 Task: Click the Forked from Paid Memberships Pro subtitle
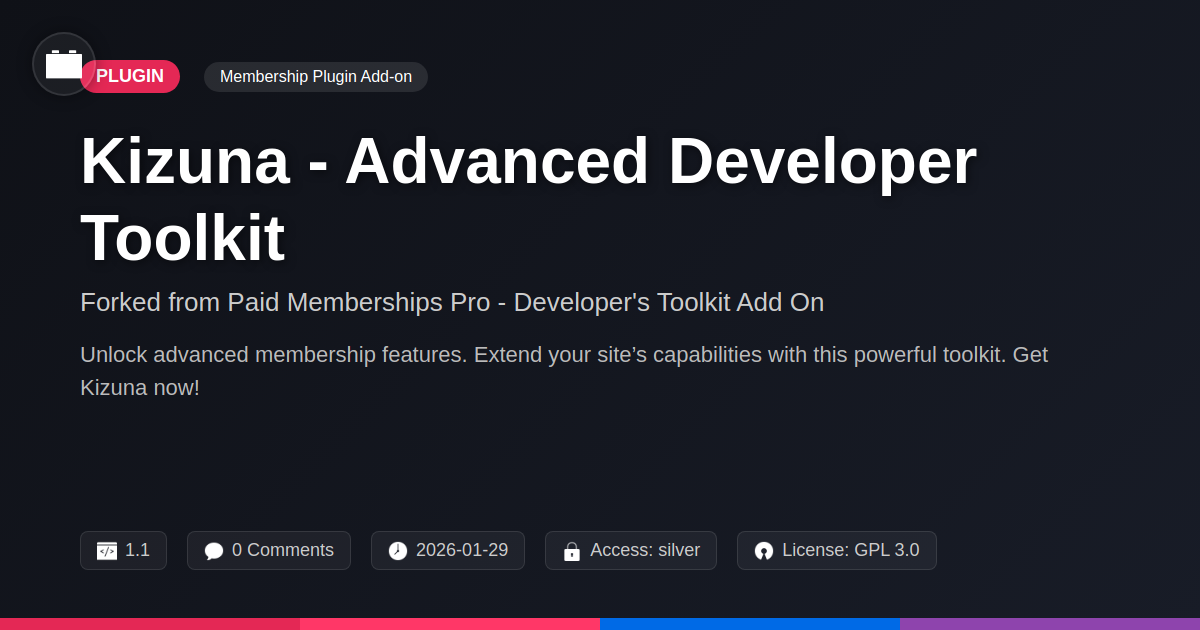coord(452,302)
